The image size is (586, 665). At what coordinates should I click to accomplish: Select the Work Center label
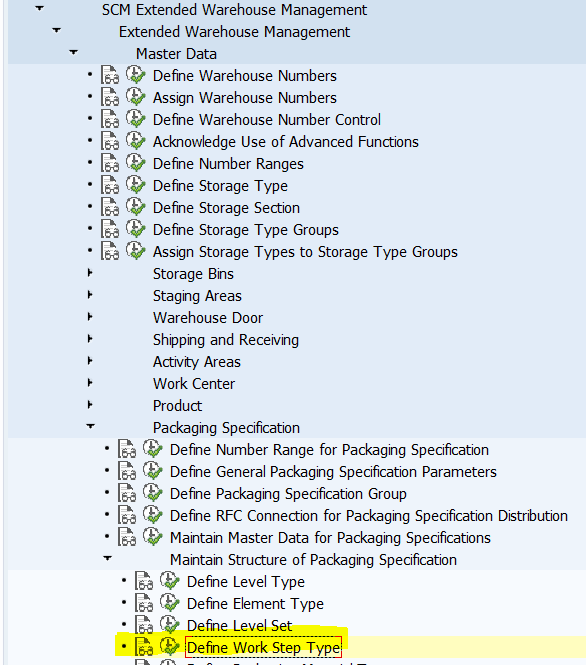(194, 384)
